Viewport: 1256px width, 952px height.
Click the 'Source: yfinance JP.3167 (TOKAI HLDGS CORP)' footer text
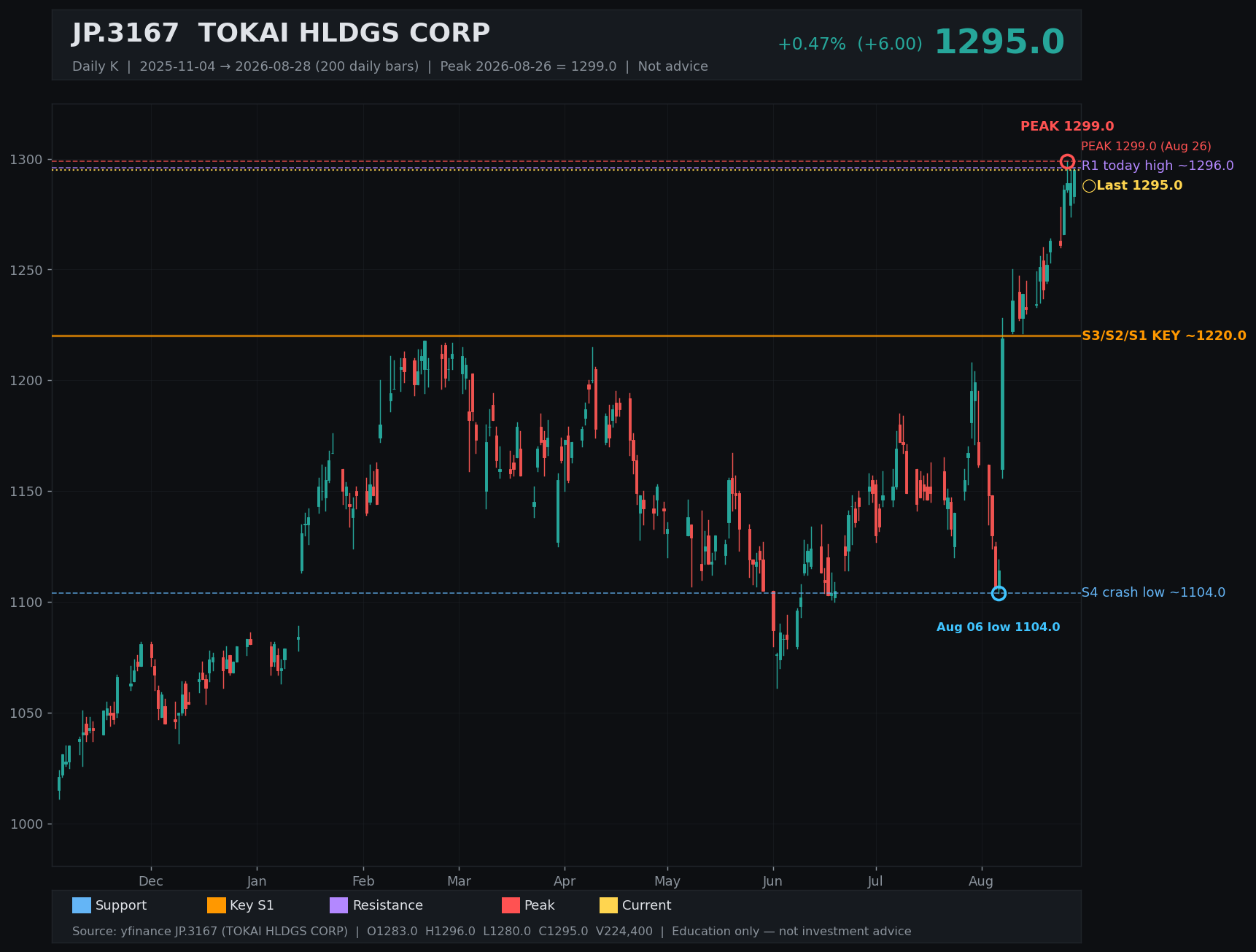(210, 932)
